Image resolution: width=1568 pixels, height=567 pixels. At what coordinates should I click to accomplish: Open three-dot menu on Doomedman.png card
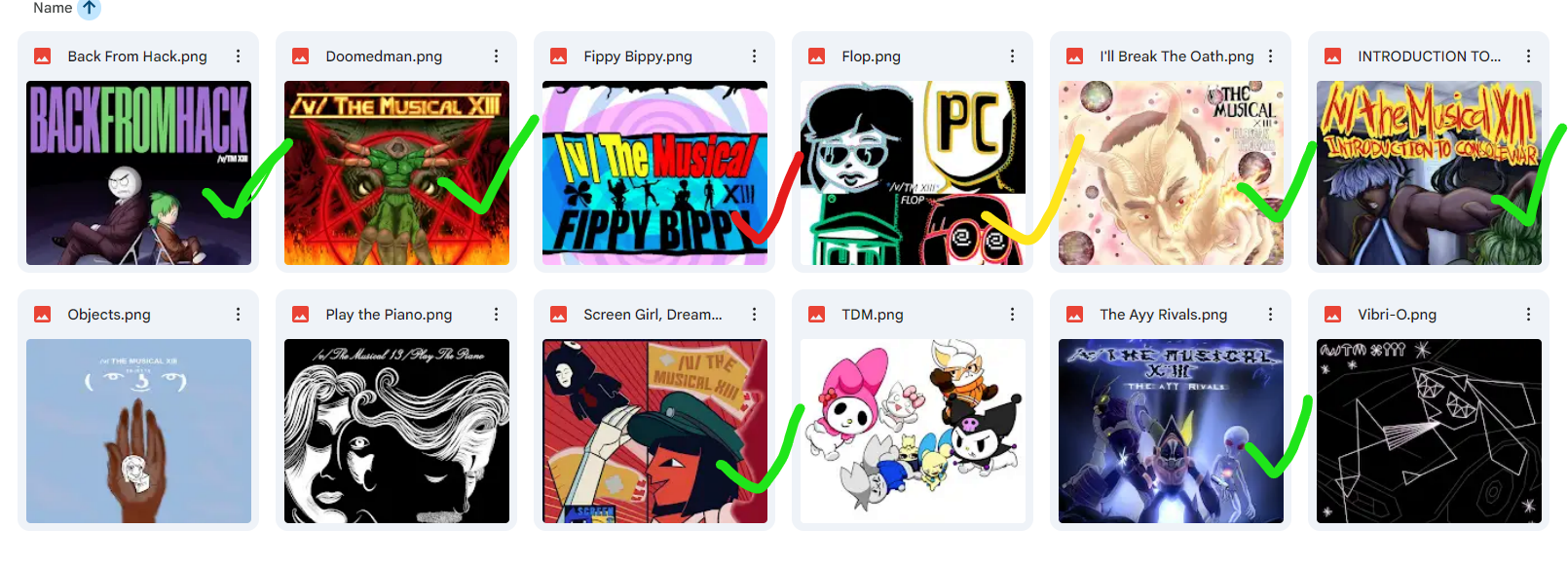coord(496,57)
